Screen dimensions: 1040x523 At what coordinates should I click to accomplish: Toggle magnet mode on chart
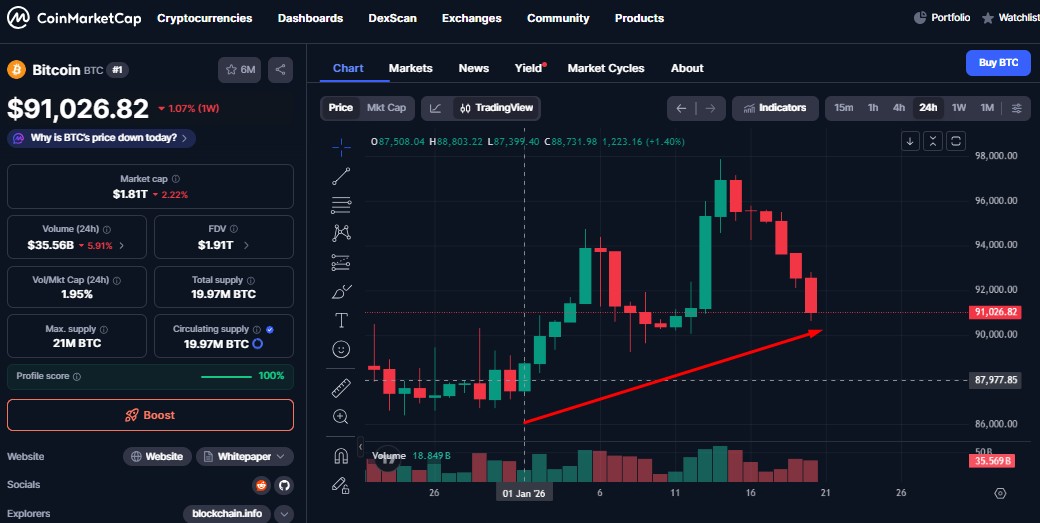coord(341,456)
